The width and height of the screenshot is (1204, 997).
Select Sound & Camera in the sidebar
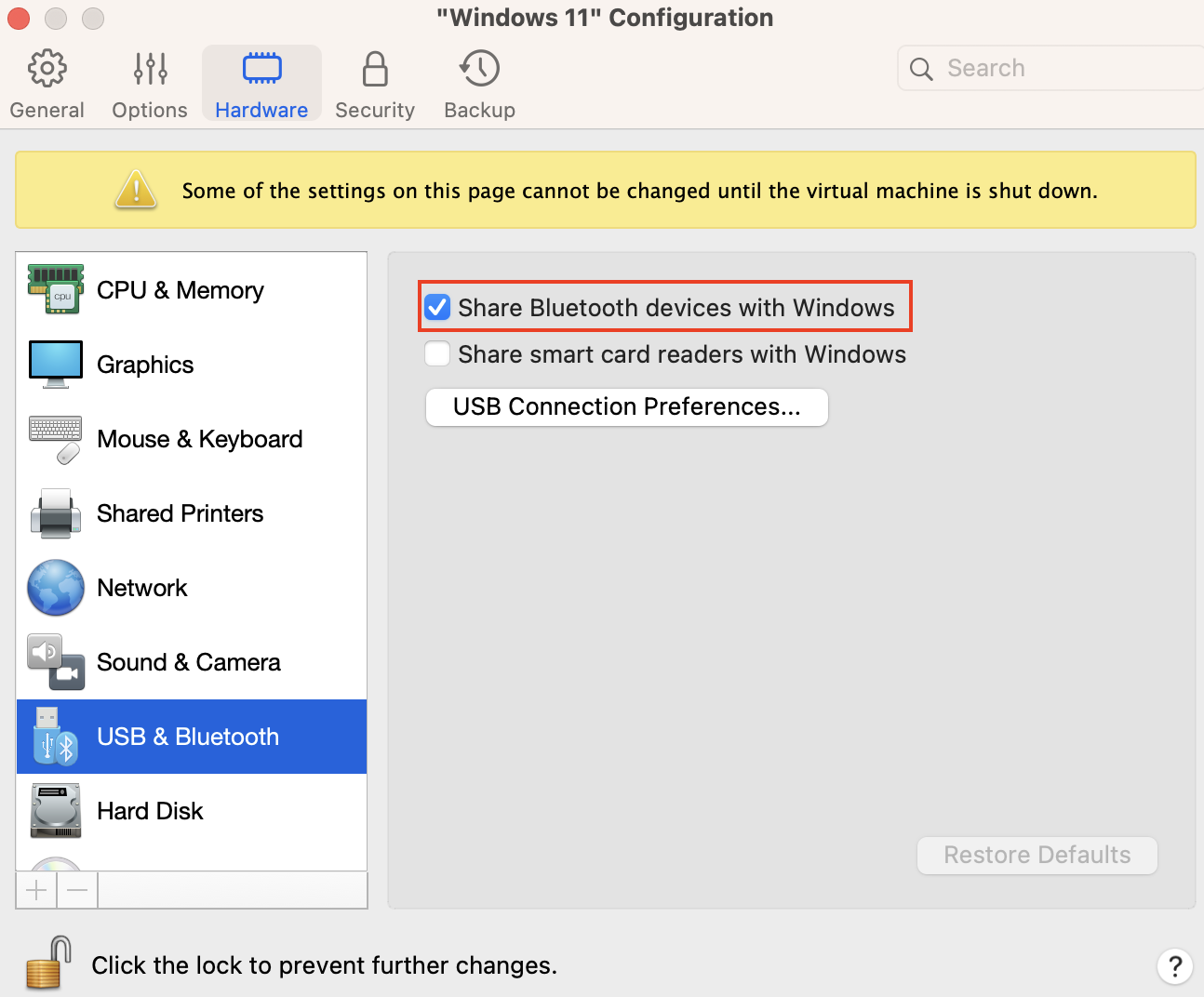[192, 662]
